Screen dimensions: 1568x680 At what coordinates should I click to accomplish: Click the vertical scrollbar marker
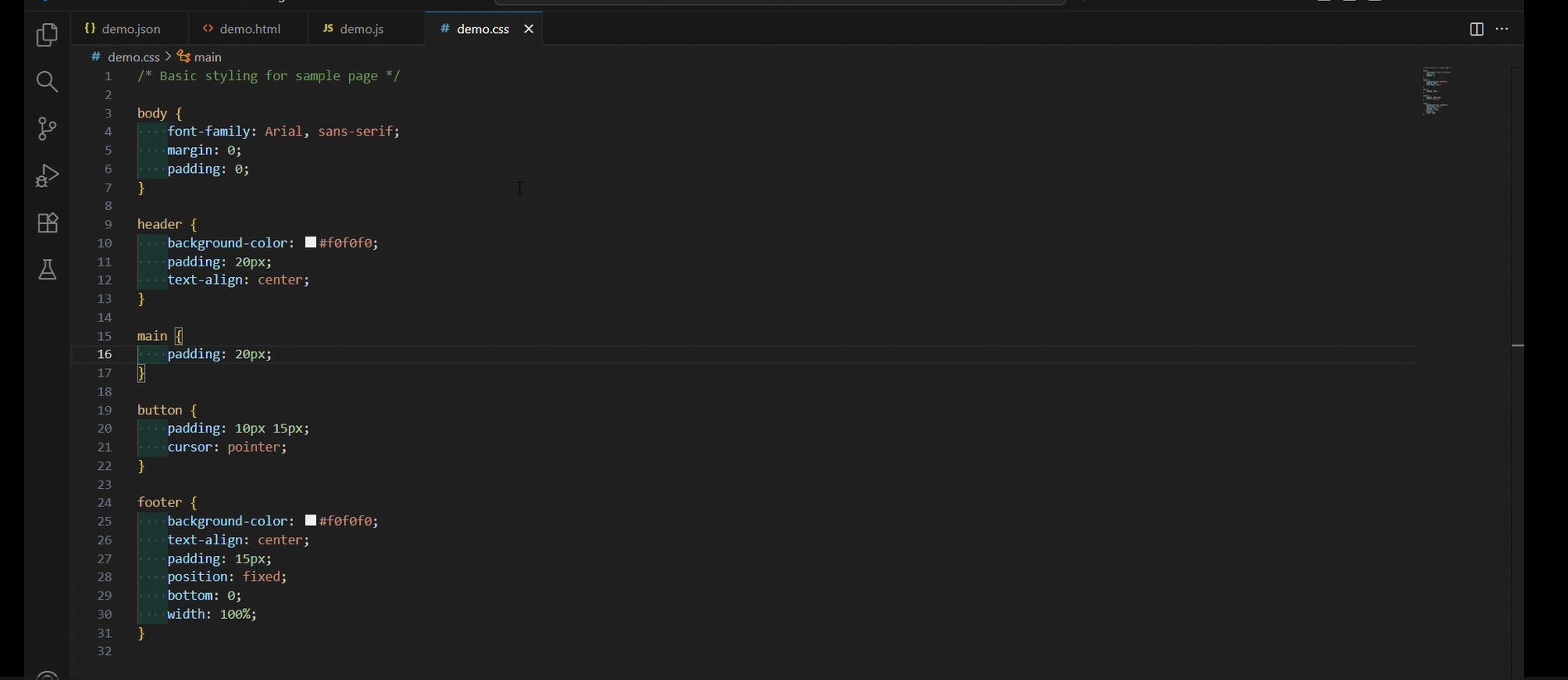coord(1518,345)
